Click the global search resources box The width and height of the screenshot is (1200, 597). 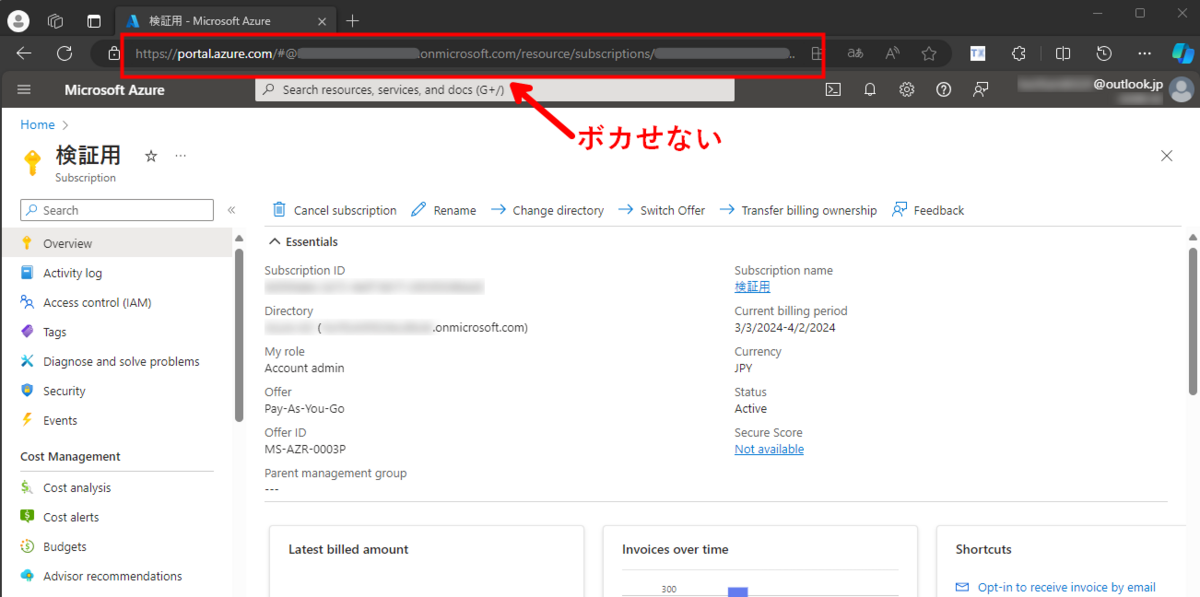[x=495, y=90]
